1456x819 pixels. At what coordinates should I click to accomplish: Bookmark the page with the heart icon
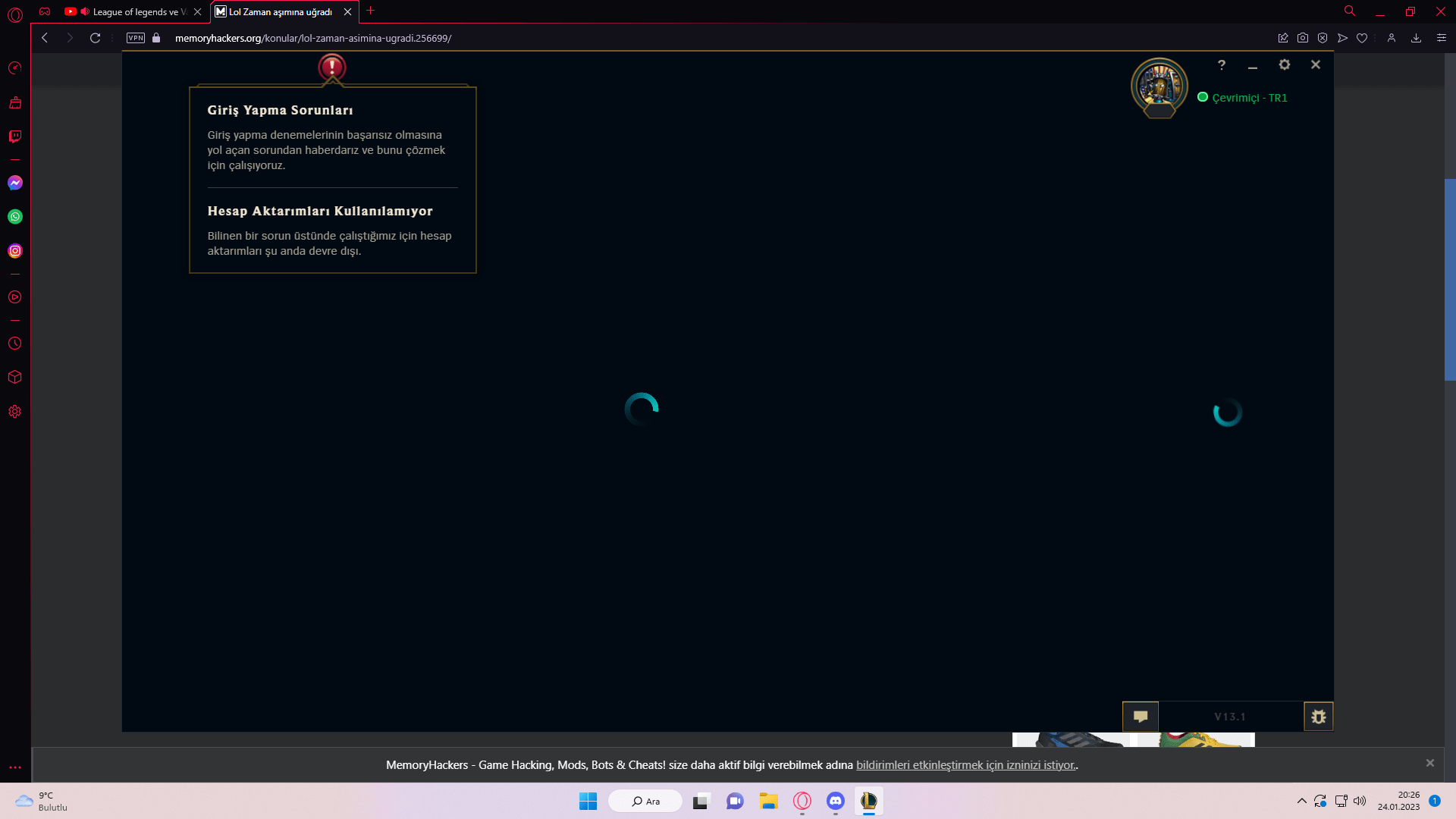point(1362,38)
